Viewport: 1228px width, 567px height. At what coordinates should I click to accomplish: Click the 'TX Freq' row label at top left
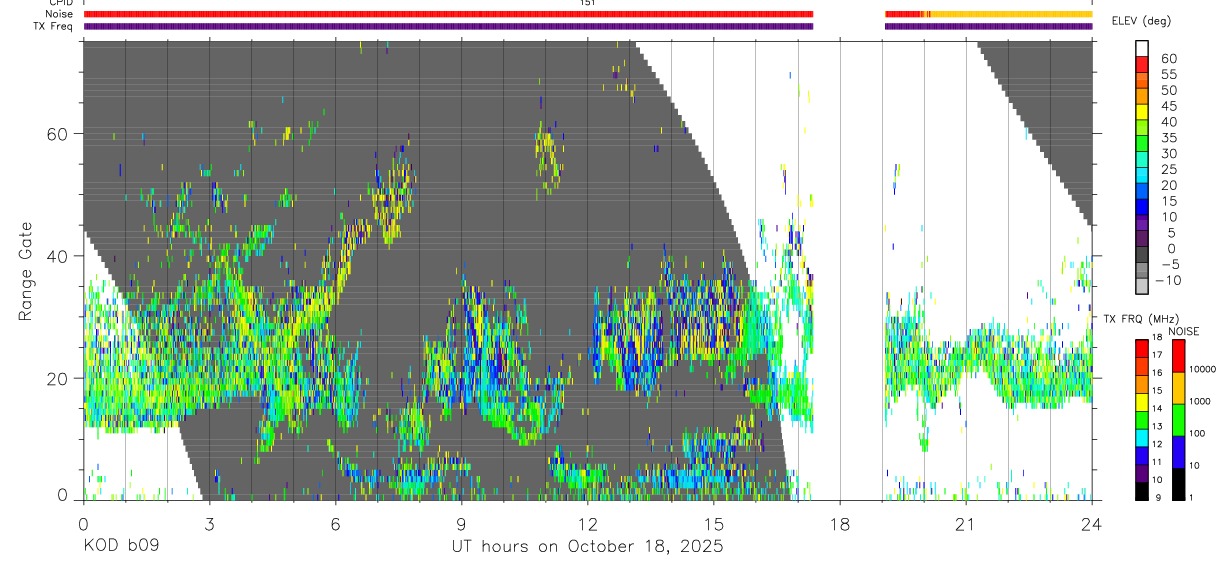click(54, 26)
